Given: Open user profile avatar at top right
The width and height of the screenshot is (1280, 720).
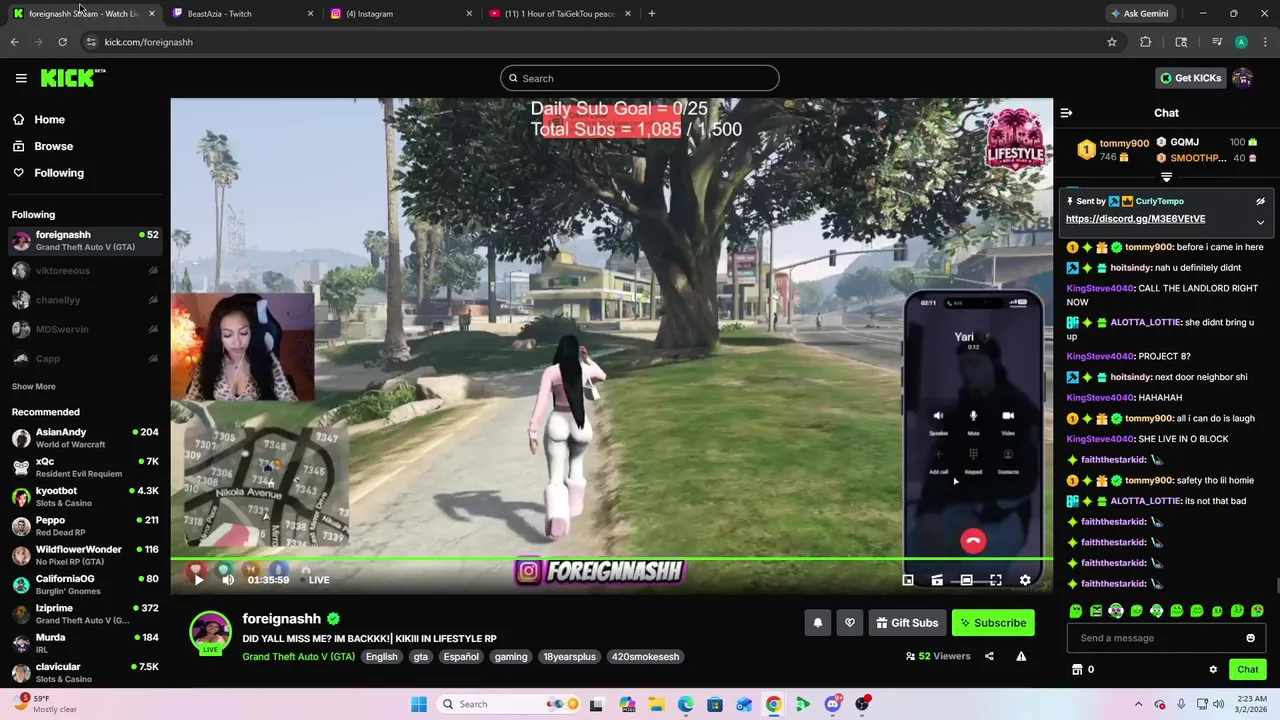Looking at the screenshot, I should (x=1242, y=78).
